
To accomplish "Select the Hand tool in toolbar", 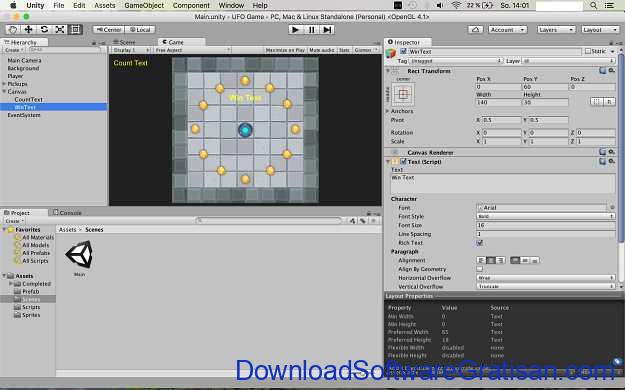I will coord(13,30).
